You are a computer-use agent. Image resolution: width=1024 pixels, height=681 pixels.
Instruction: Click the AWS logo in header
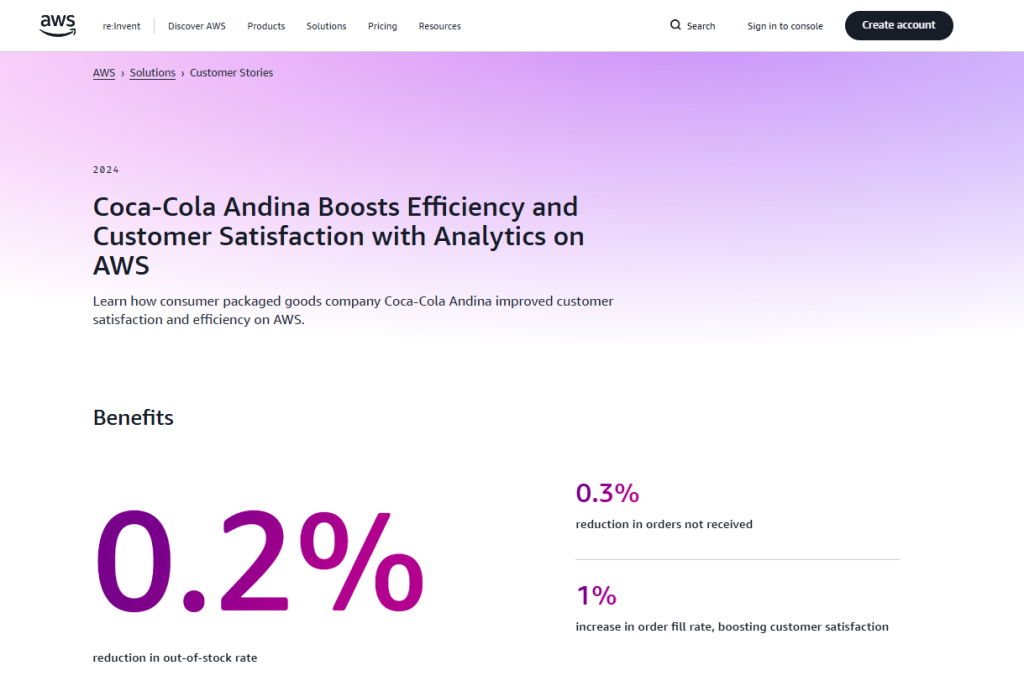pyautogui.click(x=57, y=25)
